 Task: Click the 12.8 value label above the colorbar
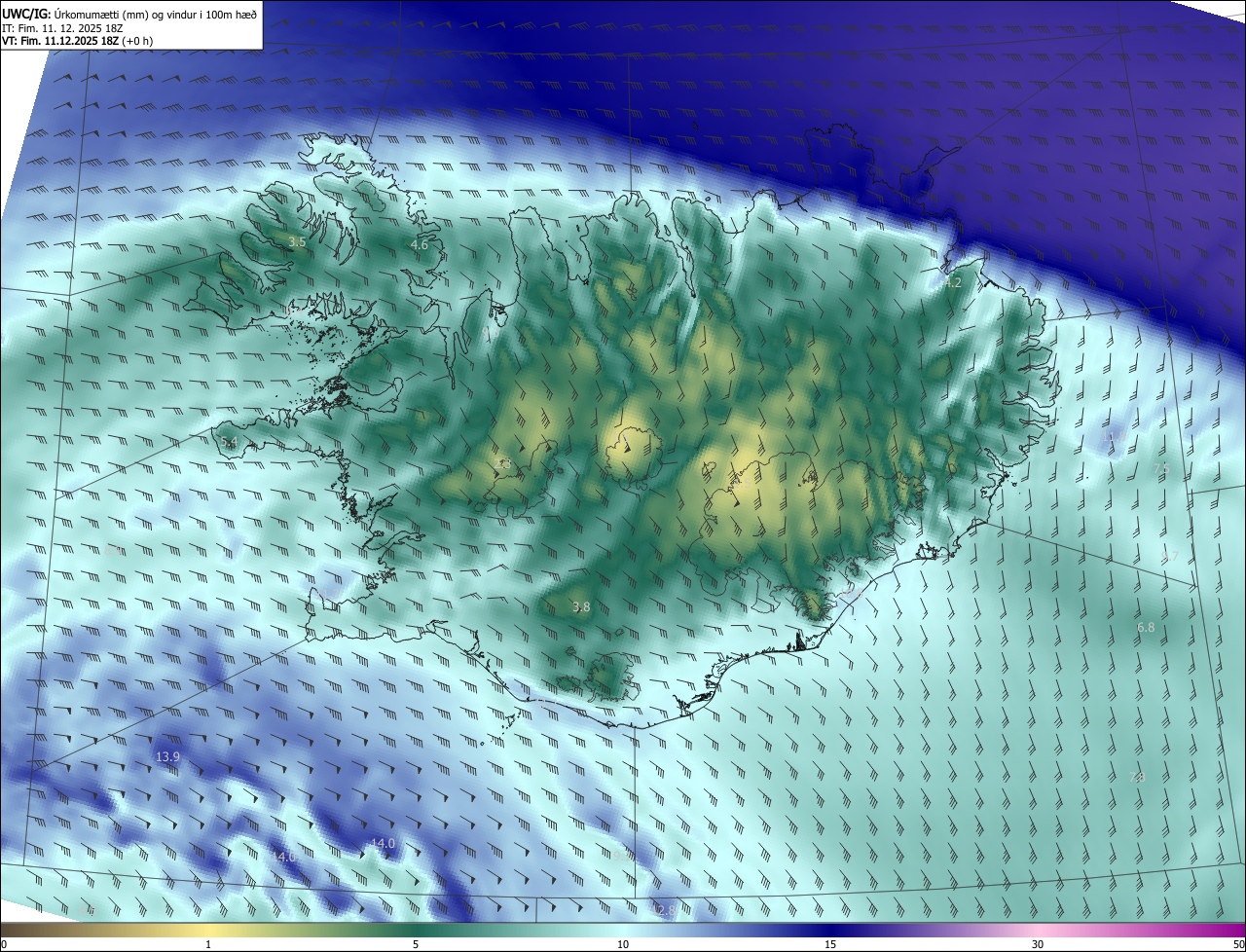pos(664,910)
